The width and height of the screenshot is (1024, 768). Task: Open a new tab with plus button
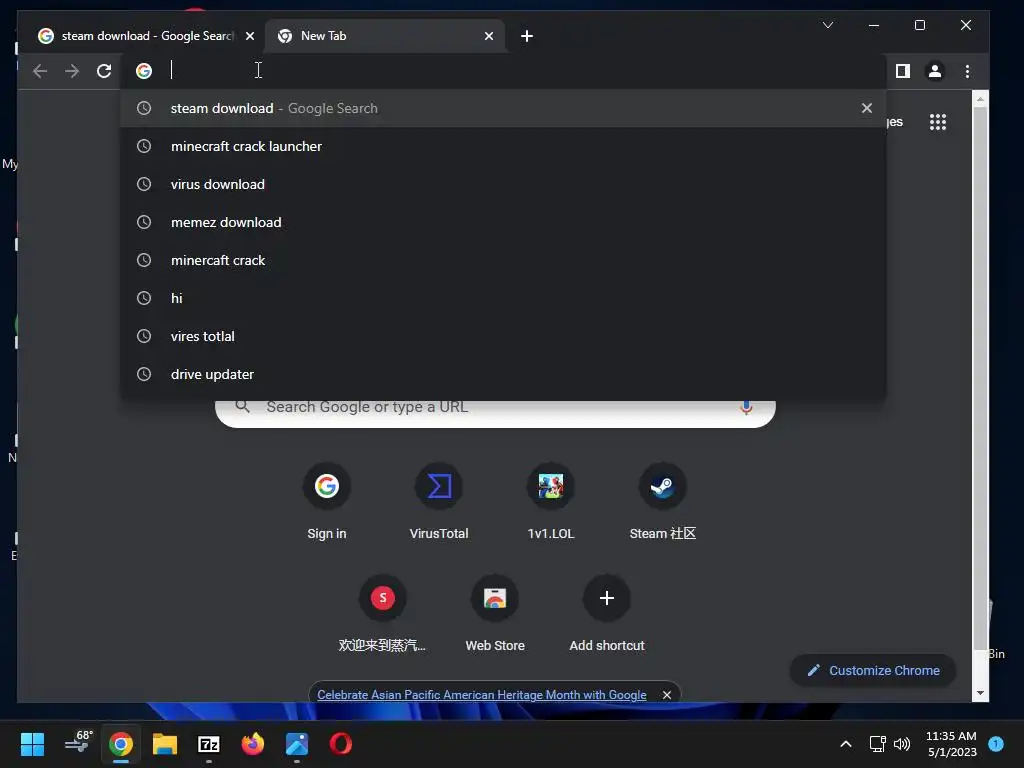coord(526,36)
